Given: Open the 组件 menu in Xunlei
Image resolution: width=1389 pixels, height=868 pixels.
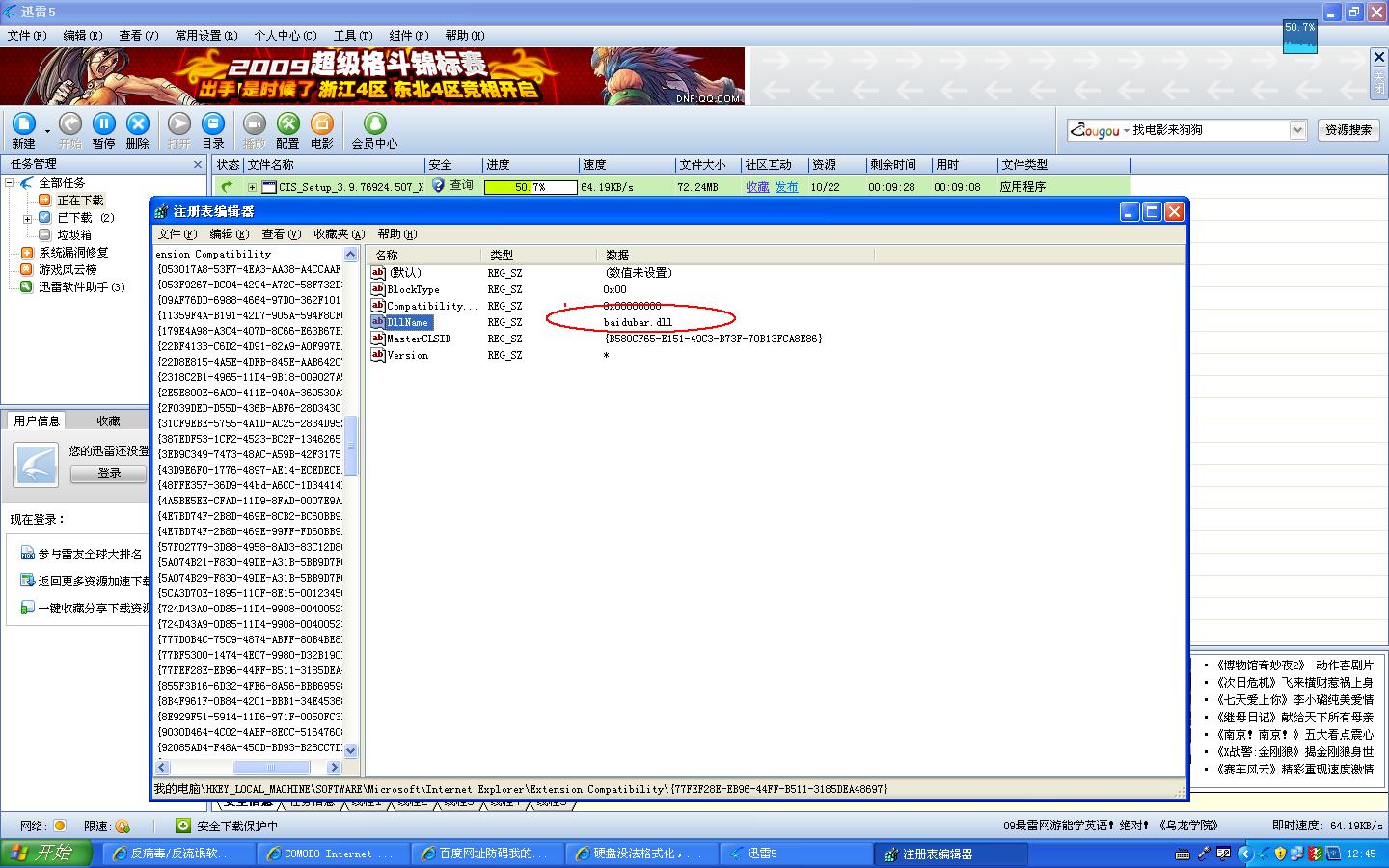Looking at the screenshot, I should click(x=408, y=36).
